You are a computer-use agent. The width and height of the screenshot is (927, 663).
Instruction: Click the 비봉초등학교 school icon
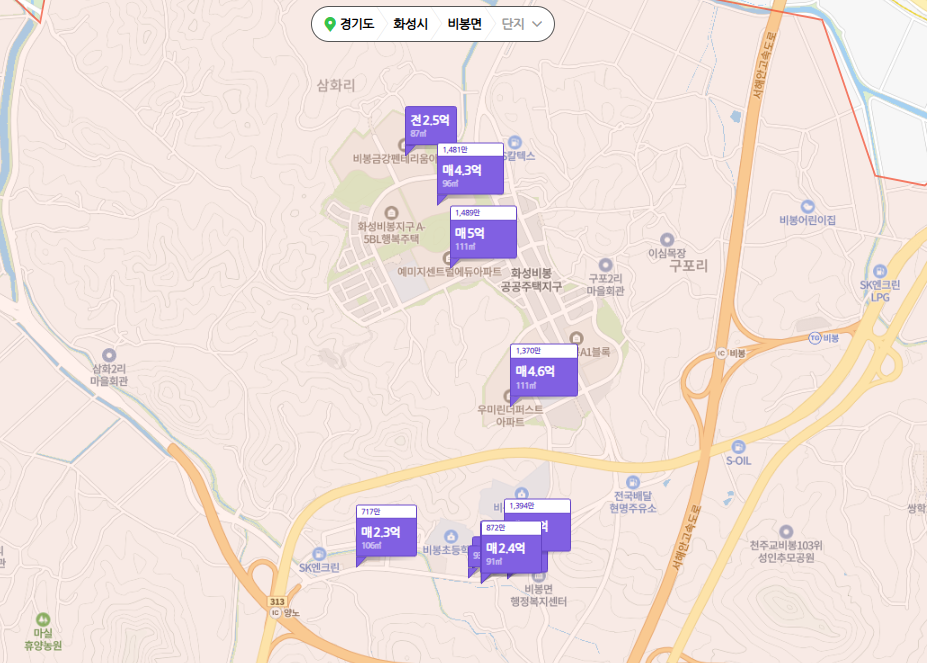point(450,537)
